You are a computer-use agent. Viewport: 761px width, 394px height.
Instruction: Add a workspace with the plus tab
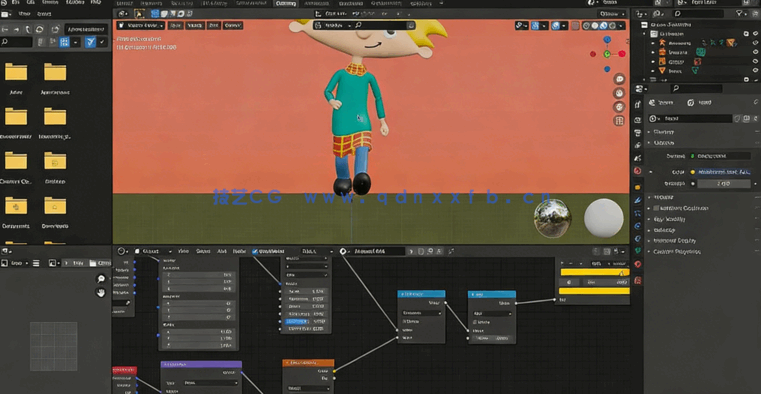(x=442, y=3)
